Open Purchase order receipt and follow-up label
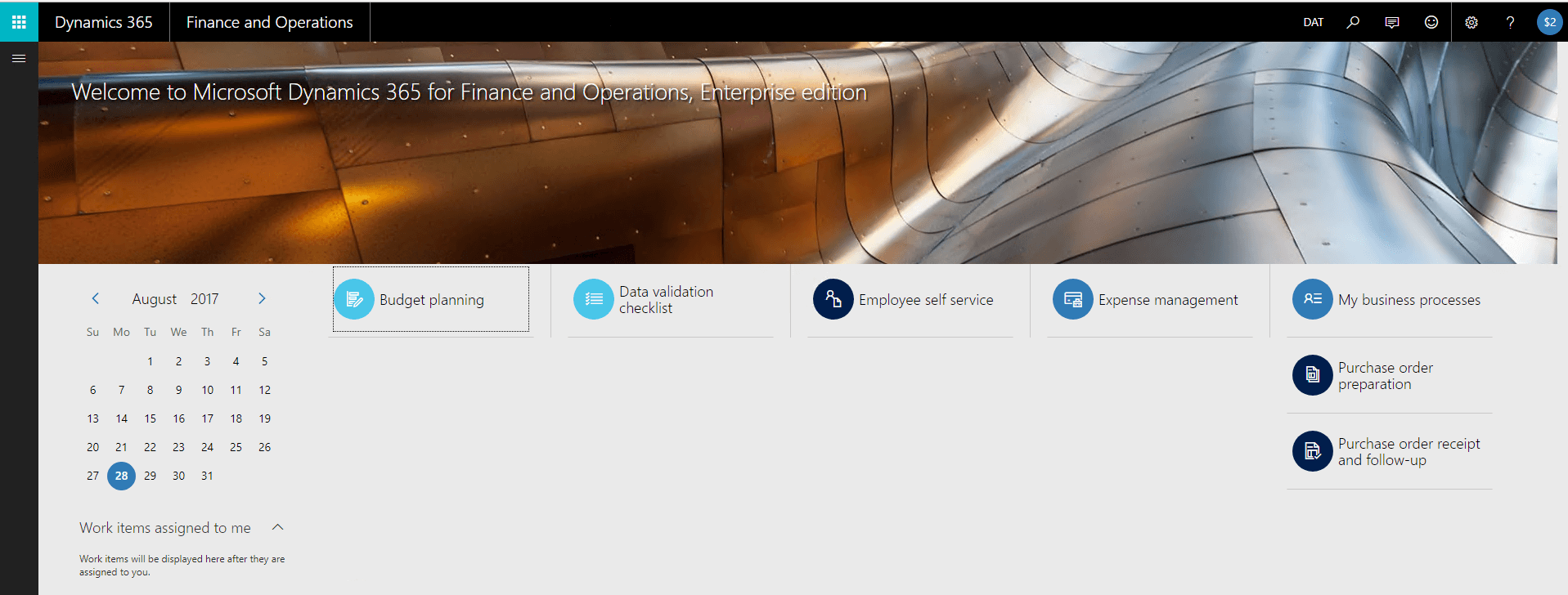Screen dimensions: 1568x595 click(1409, 452)
